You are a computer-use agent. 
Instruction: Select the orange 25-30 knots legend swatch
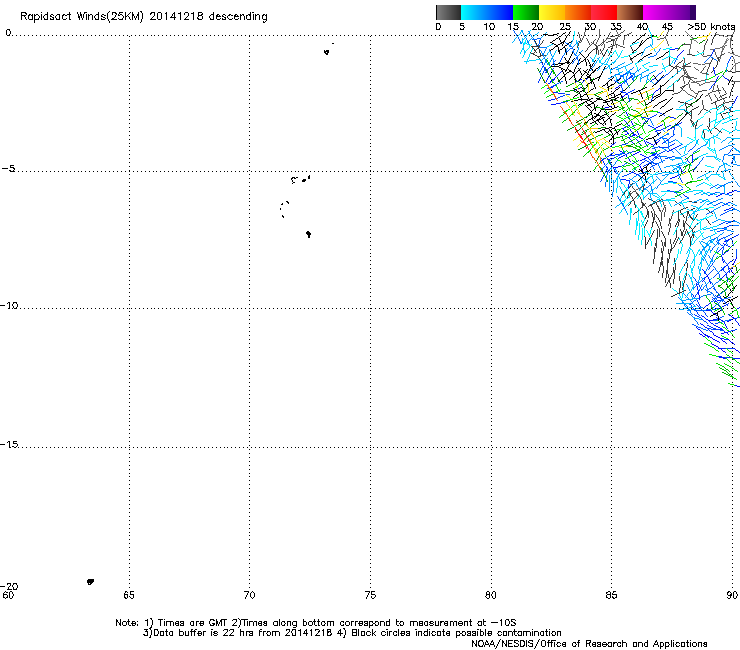578,12
